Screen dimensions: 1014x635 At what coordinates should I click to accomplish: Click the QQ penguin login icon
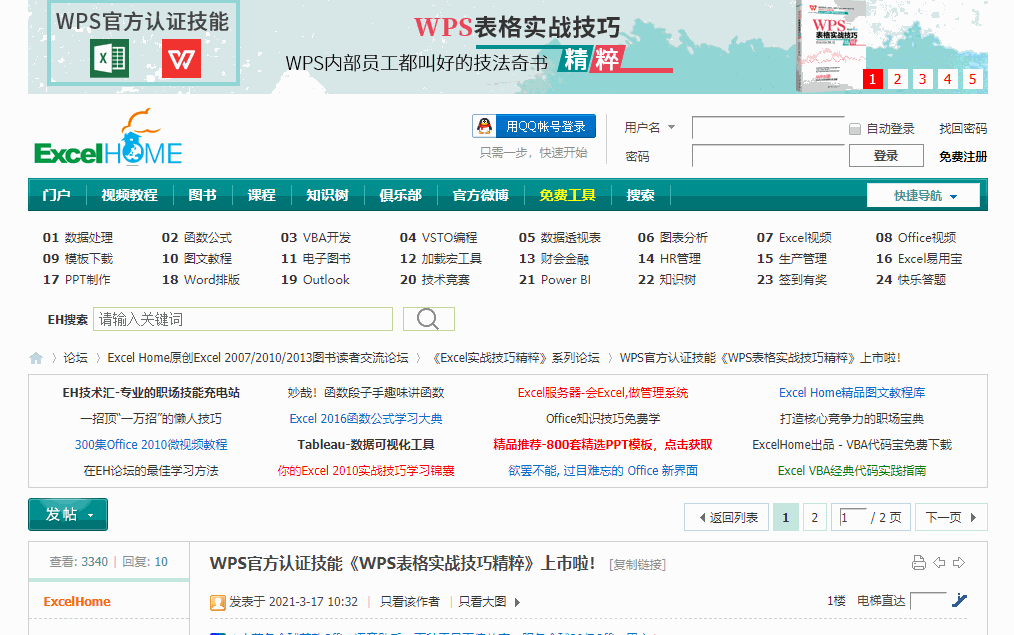point(484,126)
